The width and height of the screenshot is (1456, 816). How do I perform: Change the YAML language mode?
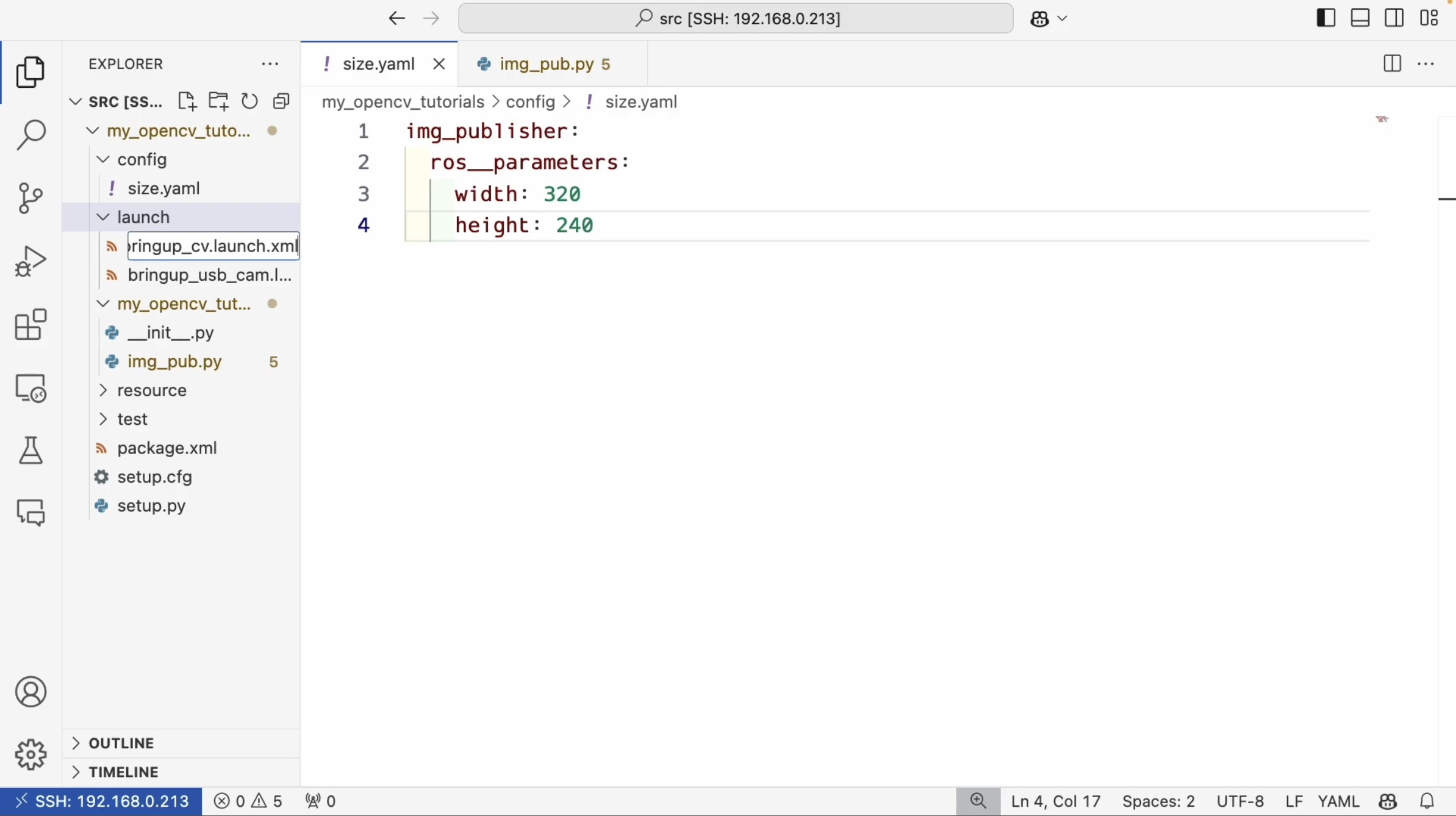pos(1338,801)
